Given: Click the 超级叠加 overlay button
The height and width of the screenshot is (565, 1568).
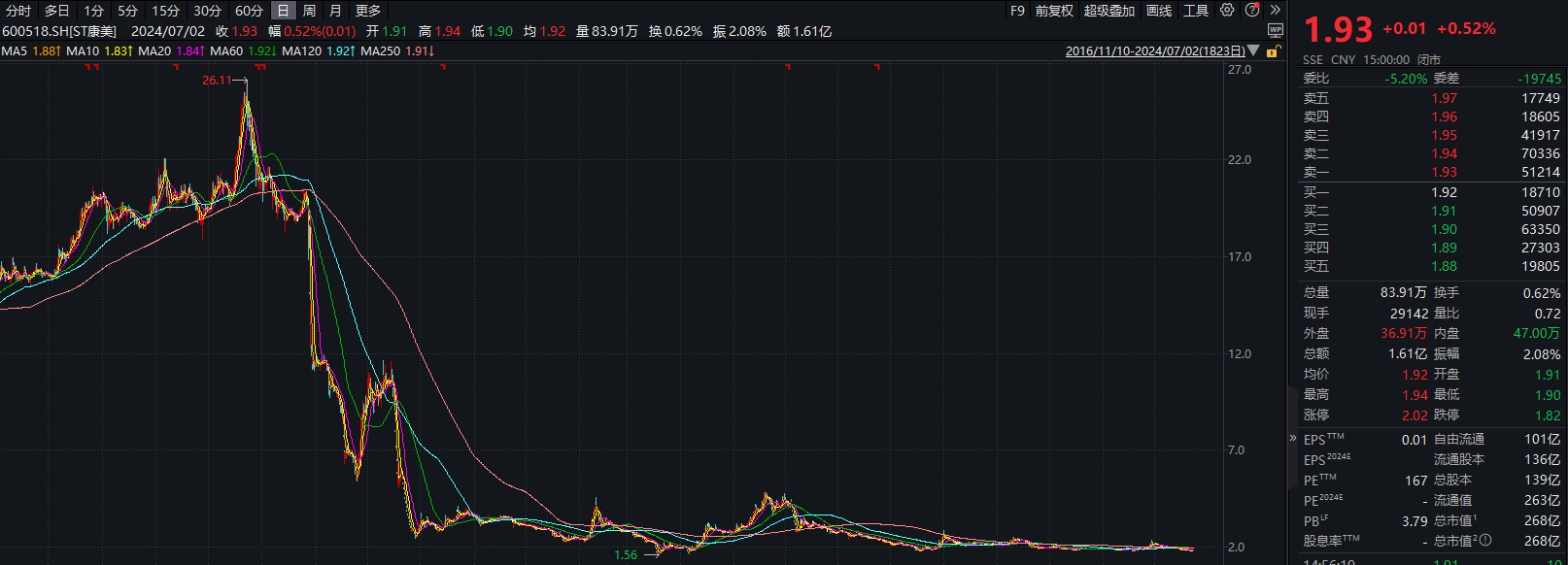Looking at the screenshot, I should [x=1108, y=11].
